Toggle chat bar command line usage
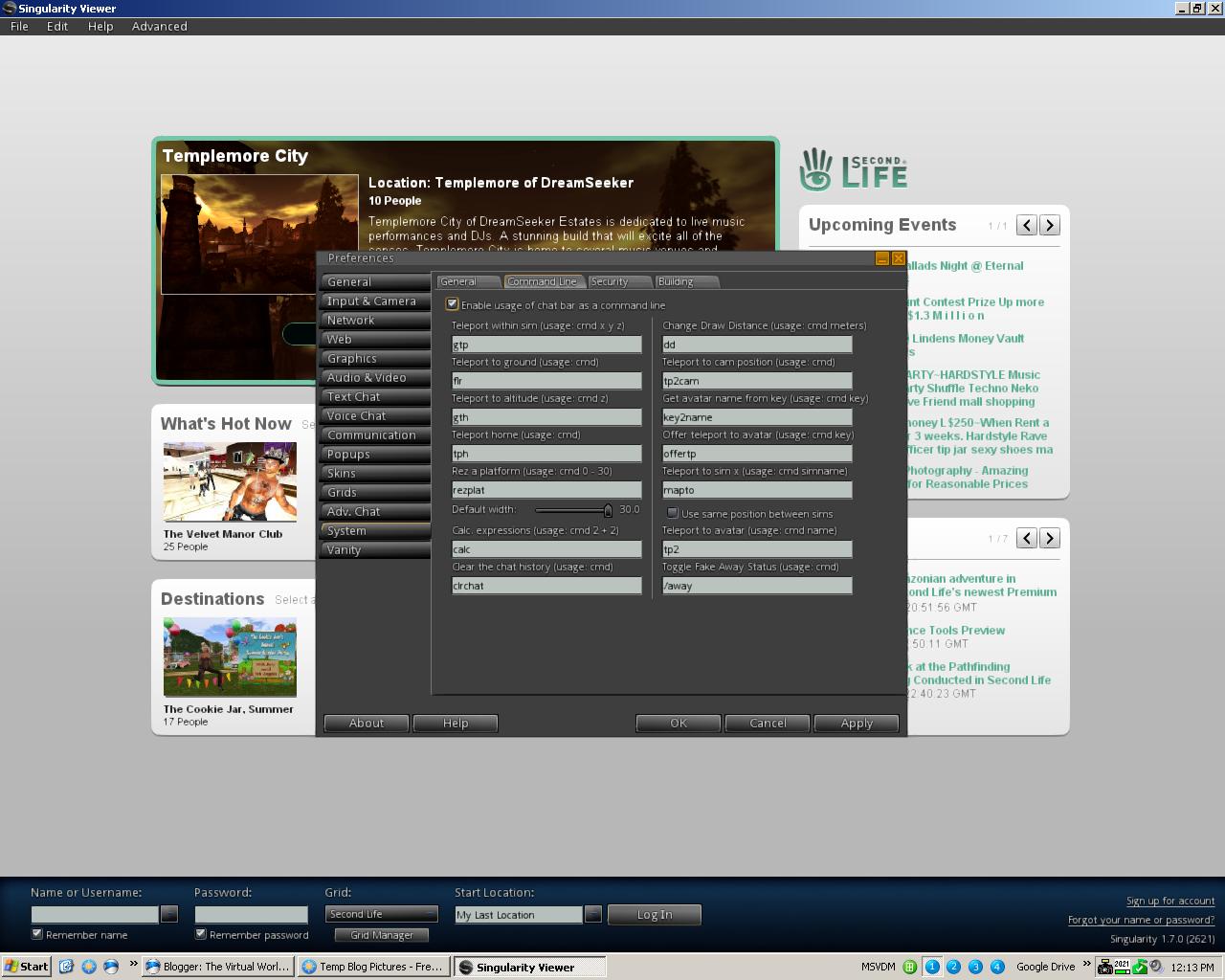 [452, 304]
